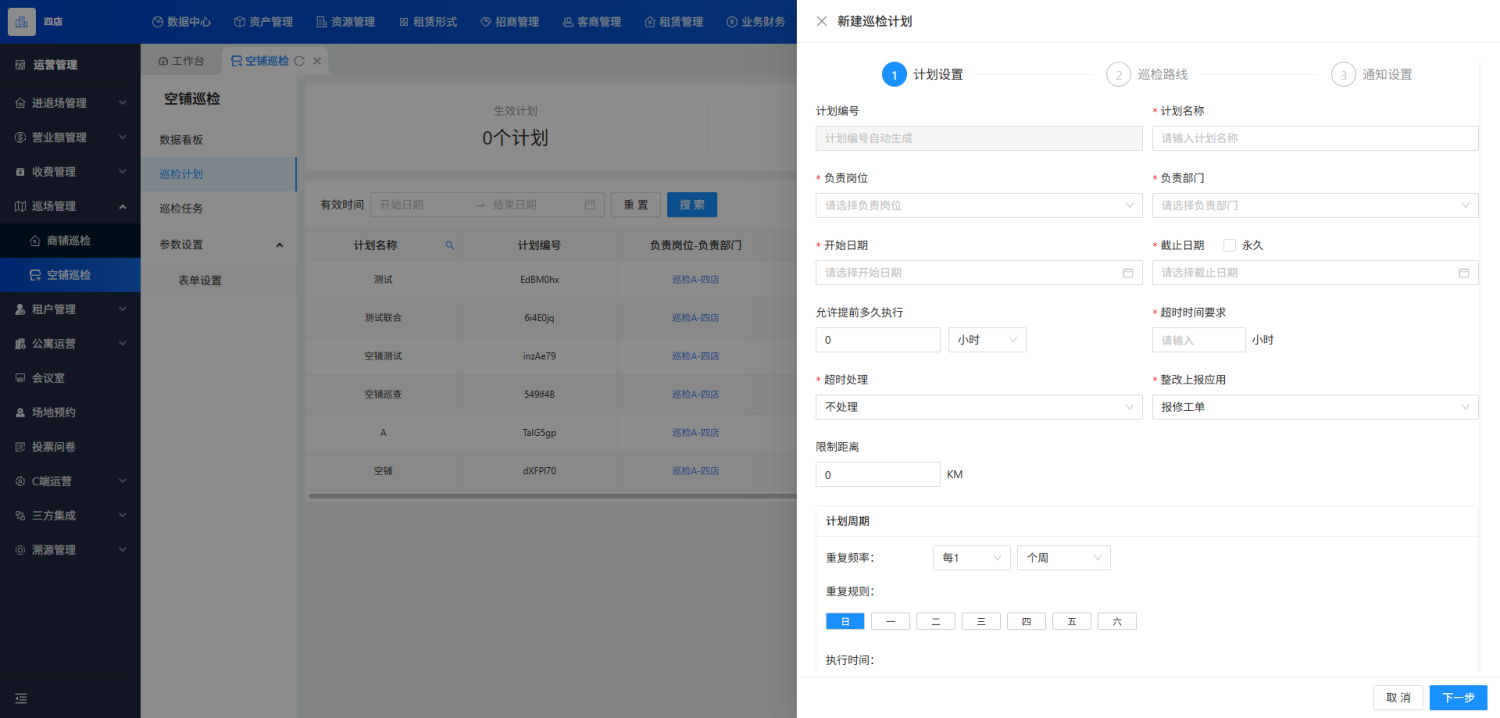This screenshot has width=1500, height=718.
Task: Open the 整改上报应用 dropdown showing 报修工单
Action: [x=1315, y=407]
